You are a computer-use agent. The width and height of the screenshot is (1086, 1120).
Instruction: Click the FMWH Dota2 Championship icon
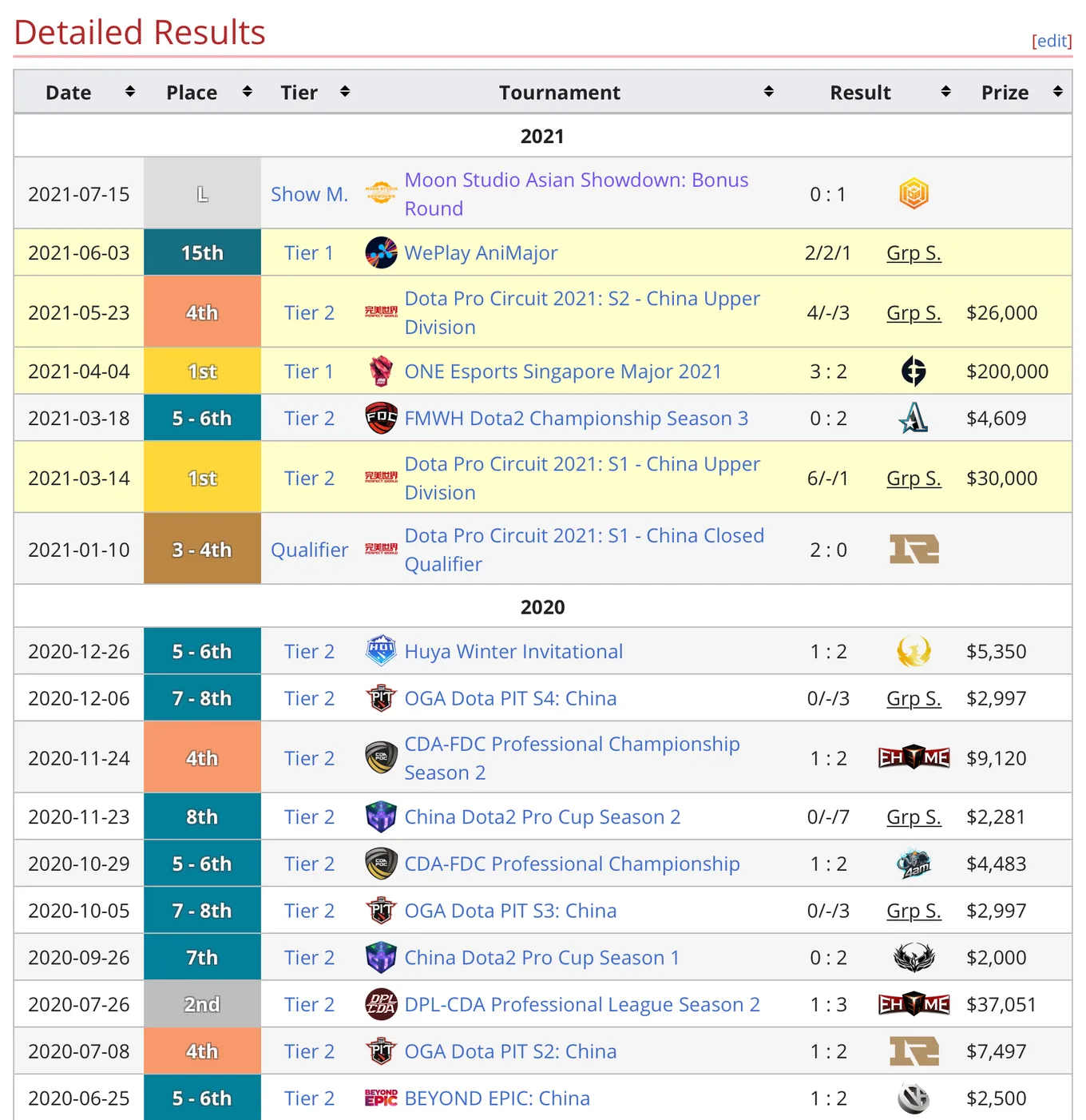[381, 418]
